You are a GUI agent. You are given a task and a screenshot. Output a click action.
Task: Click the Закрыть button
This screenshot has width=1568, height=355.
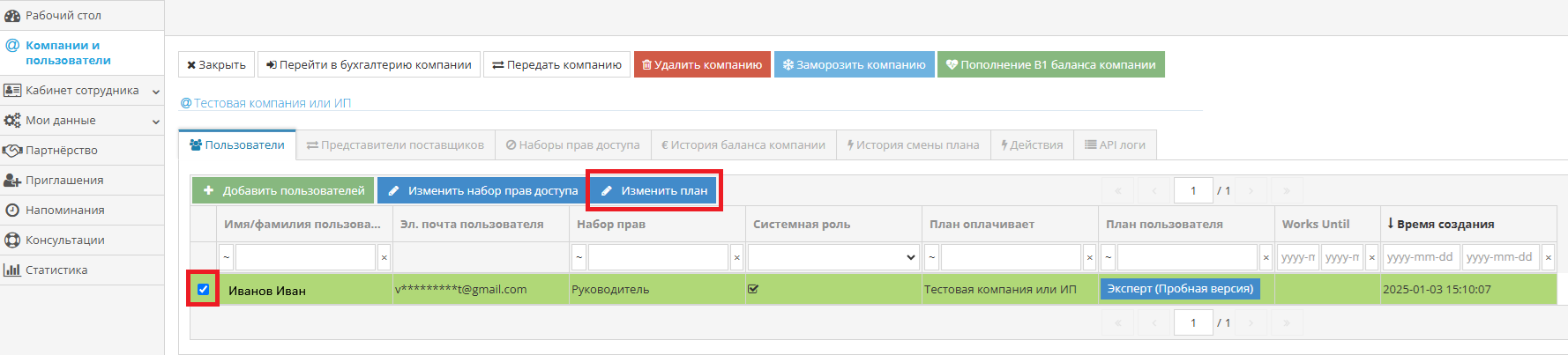216,64
